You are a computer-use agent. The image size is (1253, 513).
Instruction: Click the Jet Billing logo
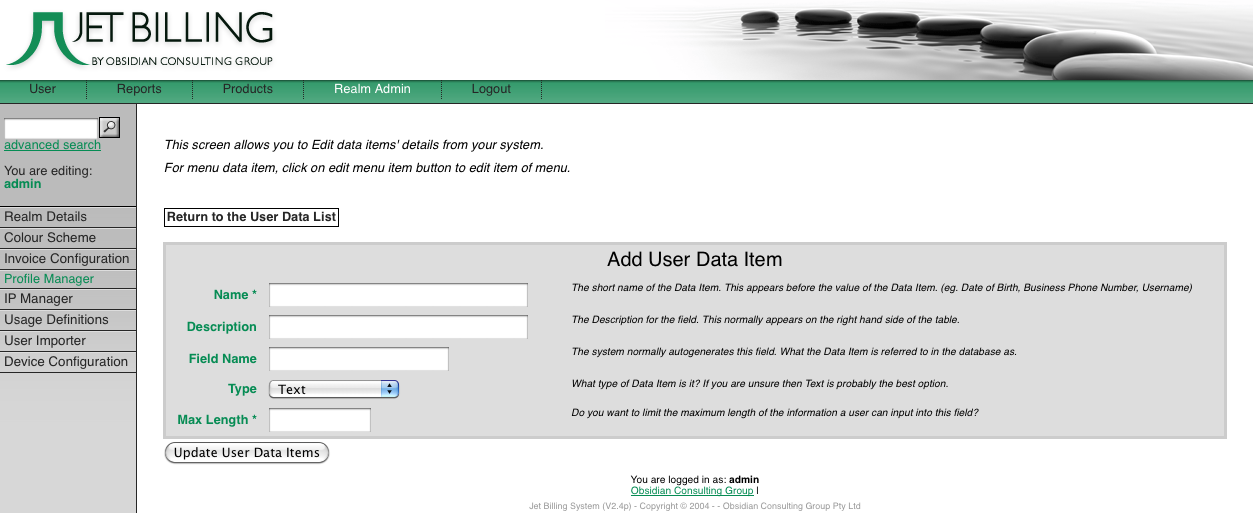point(140,40)
